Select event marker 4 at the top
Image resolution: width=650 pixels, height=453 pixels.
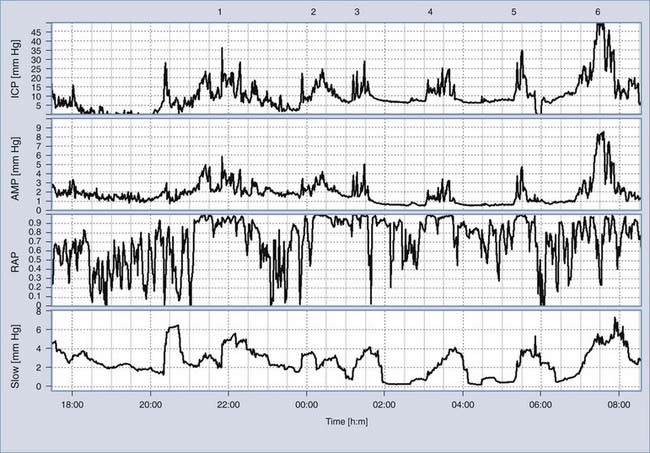430,11
